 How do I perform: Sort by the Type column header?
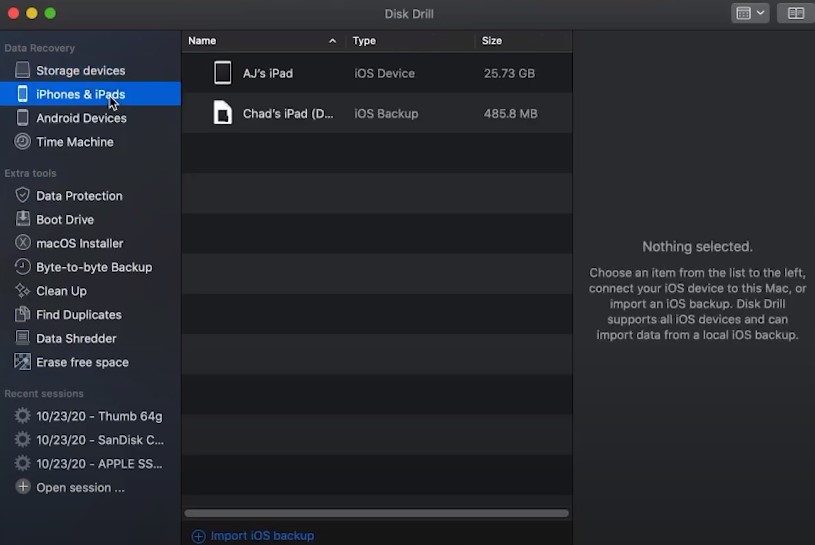tap(364, 41)
